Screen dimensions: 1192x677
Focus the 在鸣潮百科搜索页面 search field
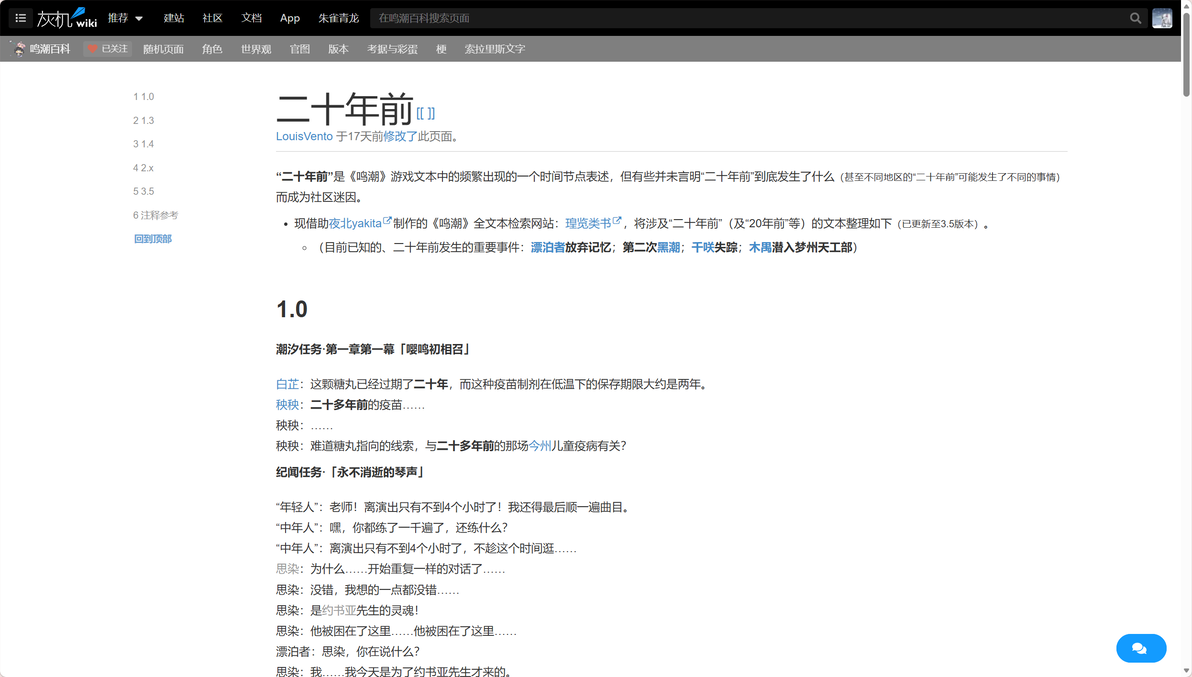[749, 18]
